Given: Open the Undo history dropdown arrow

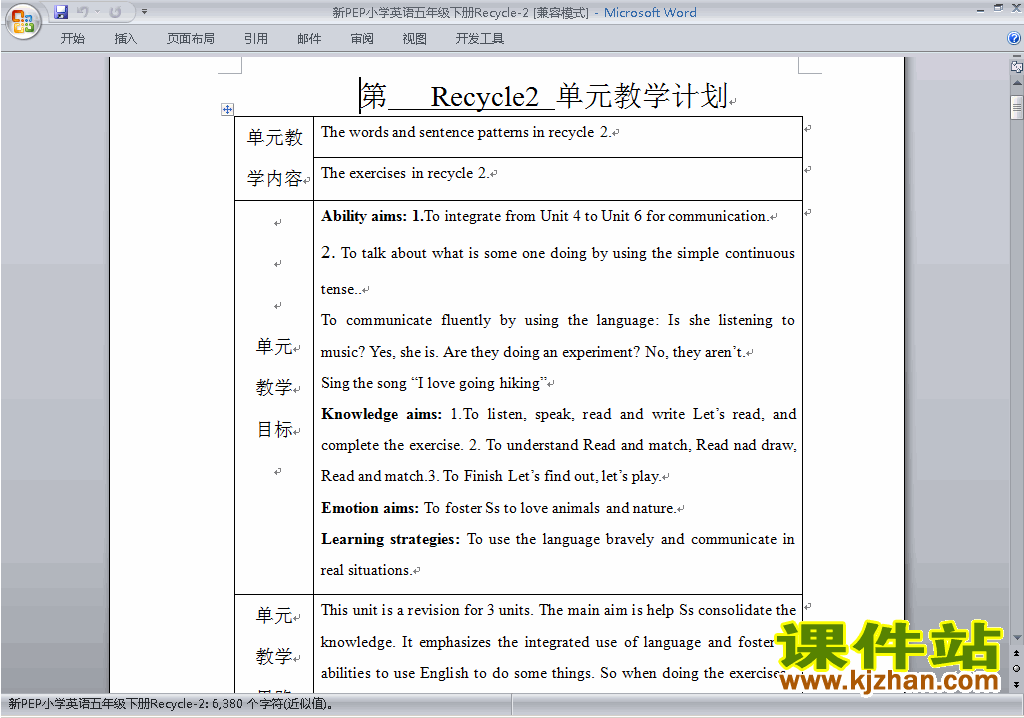Looking at the screenshot, I should coord(97,12).
